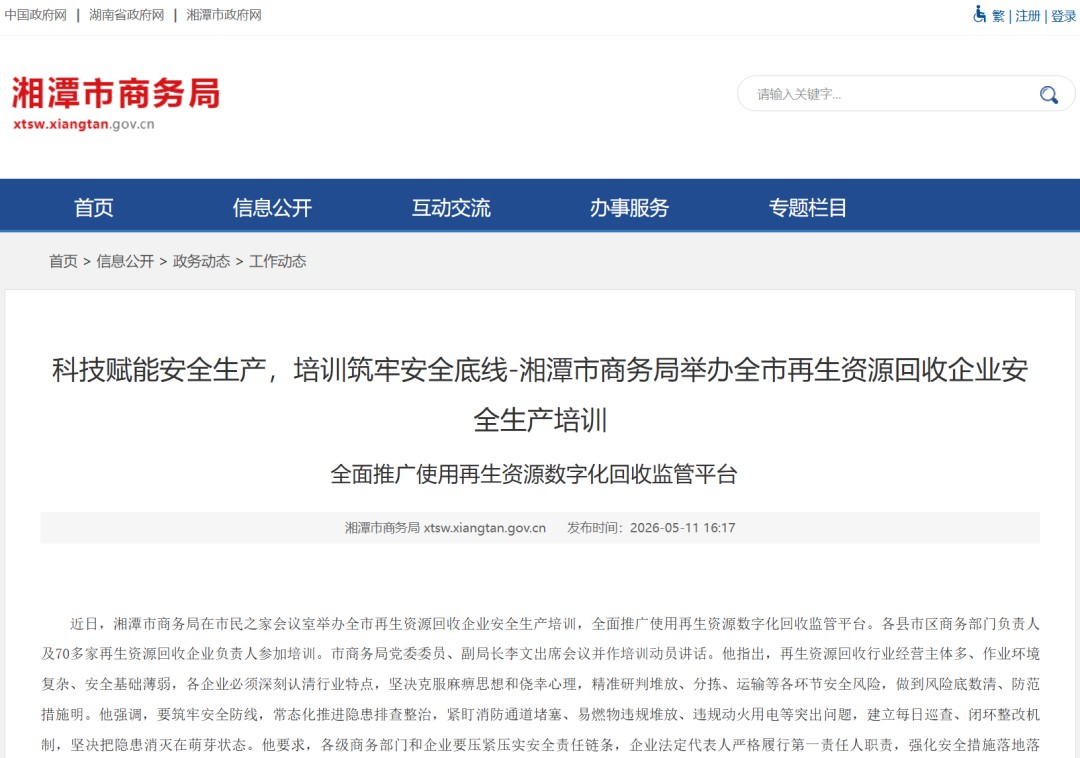
Task: Click the search magnifier icon
Action: click(x=1048, y=94)
